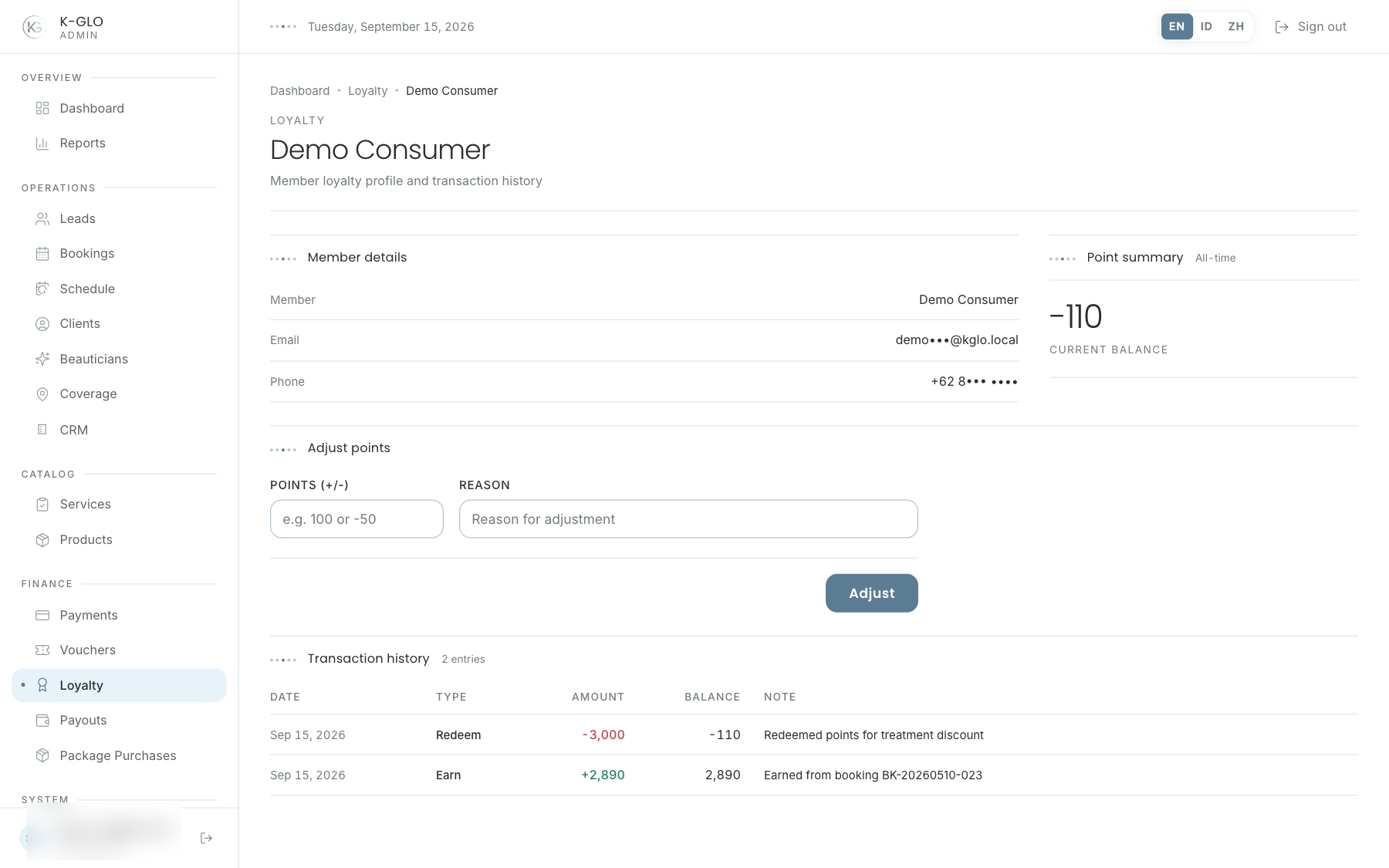Screen dimensions: 1389x868
Task: Click the masked phone number +62 8
Action: pos(974,382)
